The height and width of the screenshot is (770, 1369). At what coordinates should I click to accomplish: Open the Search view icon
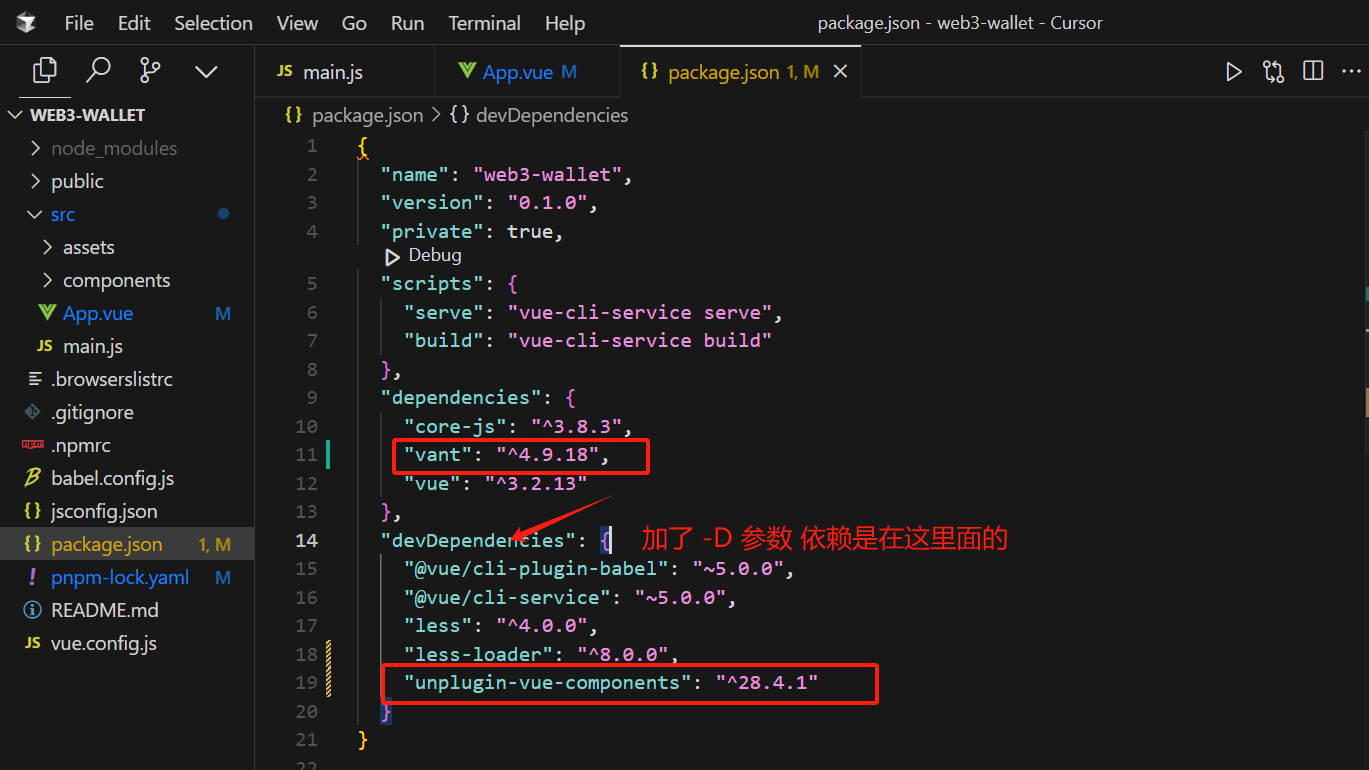coord(98,70)
